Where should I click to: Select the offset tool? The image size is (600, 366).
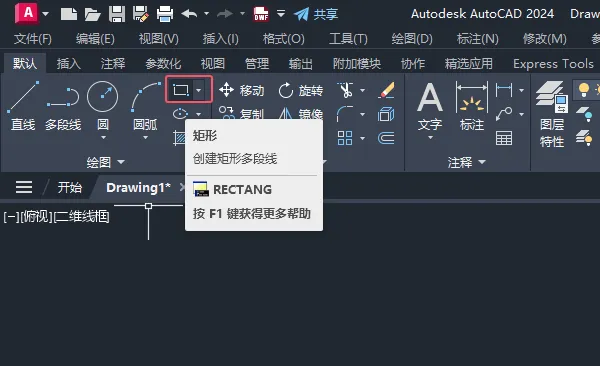tap(386, 138)
